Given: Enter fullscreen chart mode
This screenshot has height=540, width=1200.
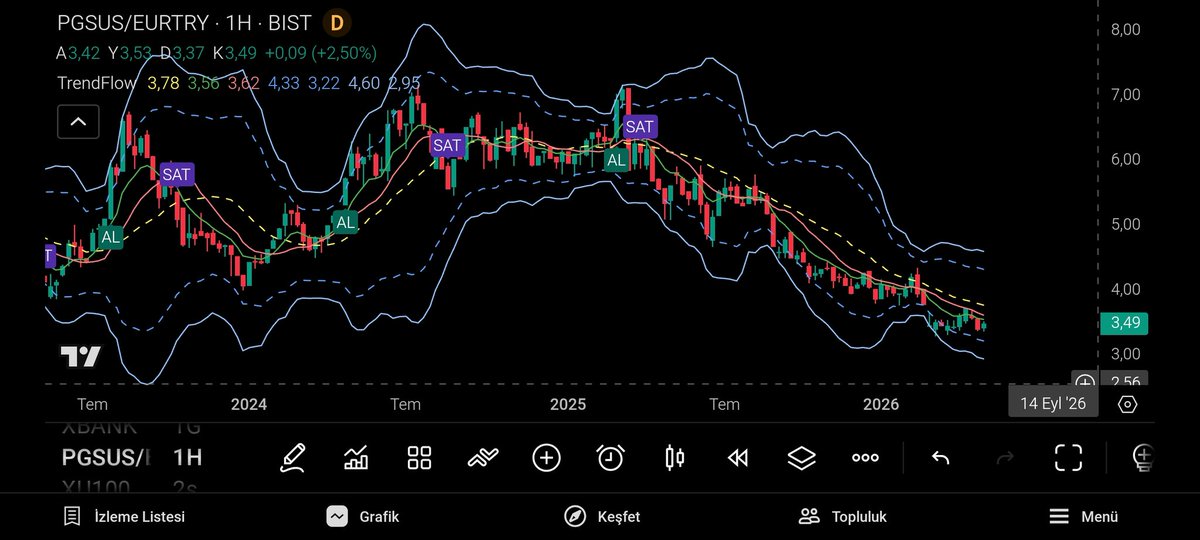Looking at the screenshot, I should pos(1069,458).
